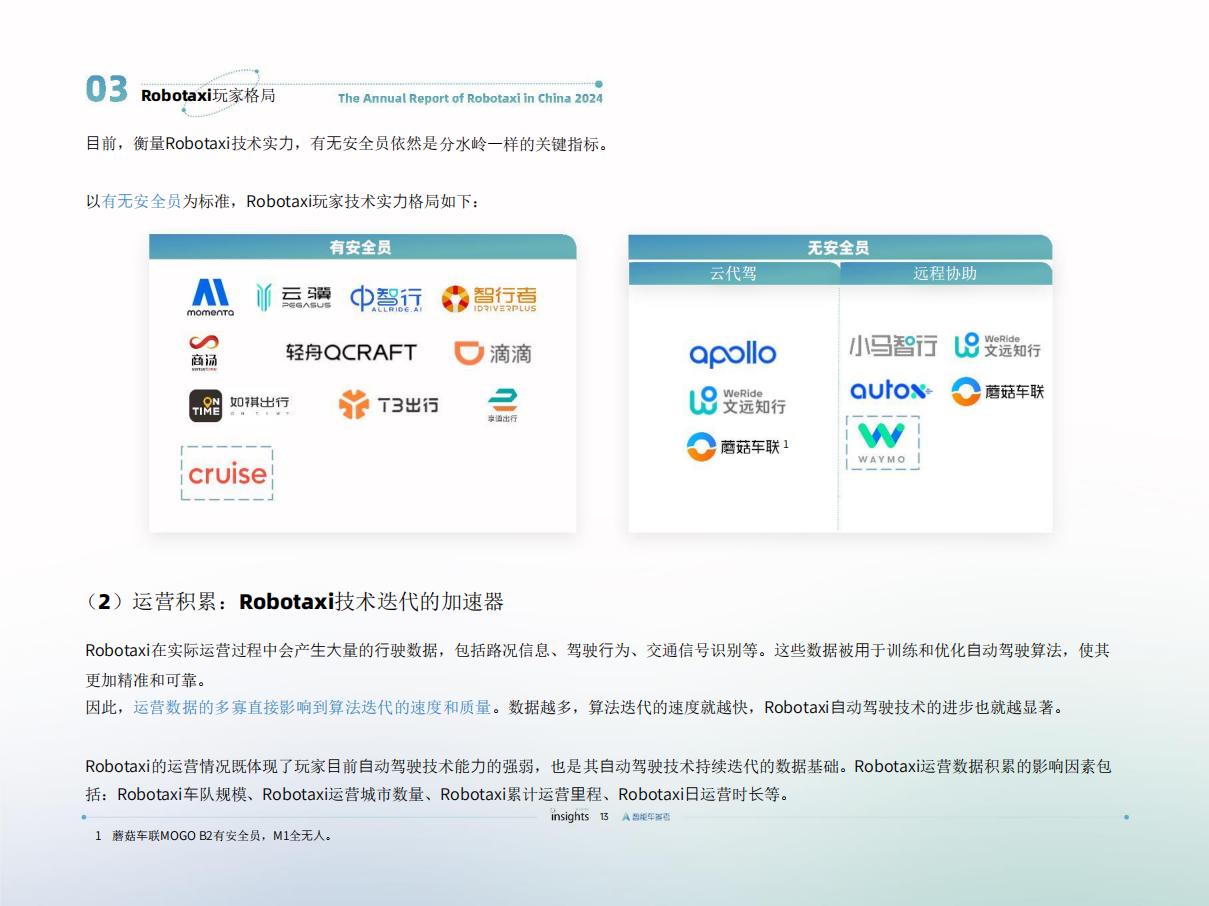This screenshot has width=1209, height=906.
Task: Click the 享道出行 logo
Action: point(502,405)
